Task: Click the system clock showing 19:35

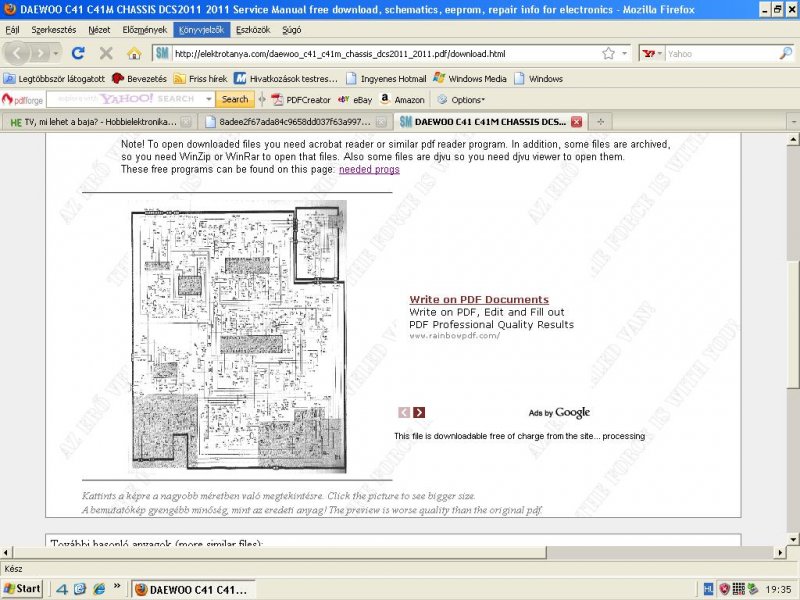Action: point(778,589)
